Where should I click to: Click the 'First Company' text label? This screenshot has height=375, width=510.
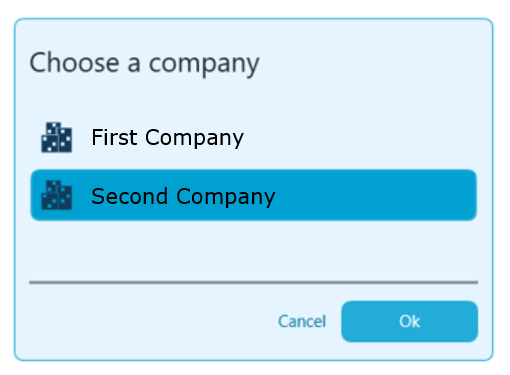168,137
